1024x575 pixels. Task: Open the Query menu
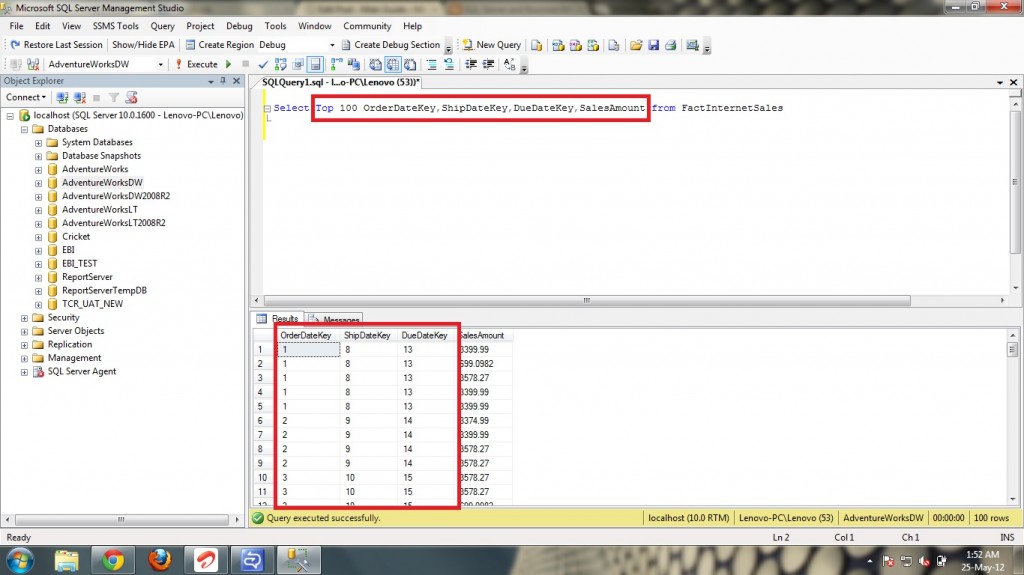[x=162, y=26]
